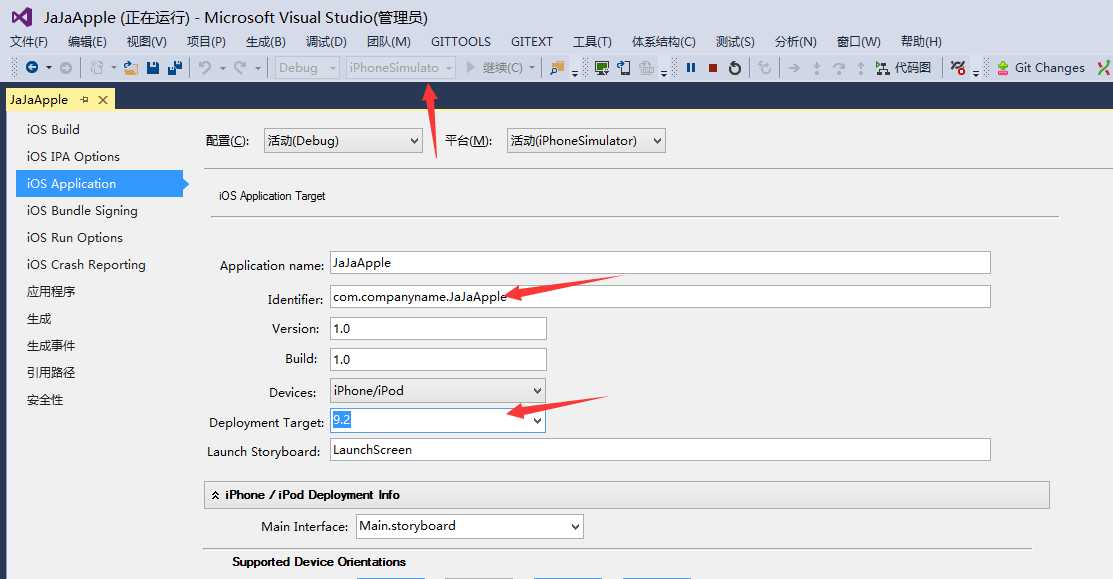Open the 帮助(H) menu
Screen dimensions: 1113x579
pyautogui.click(x=921, y=41)
